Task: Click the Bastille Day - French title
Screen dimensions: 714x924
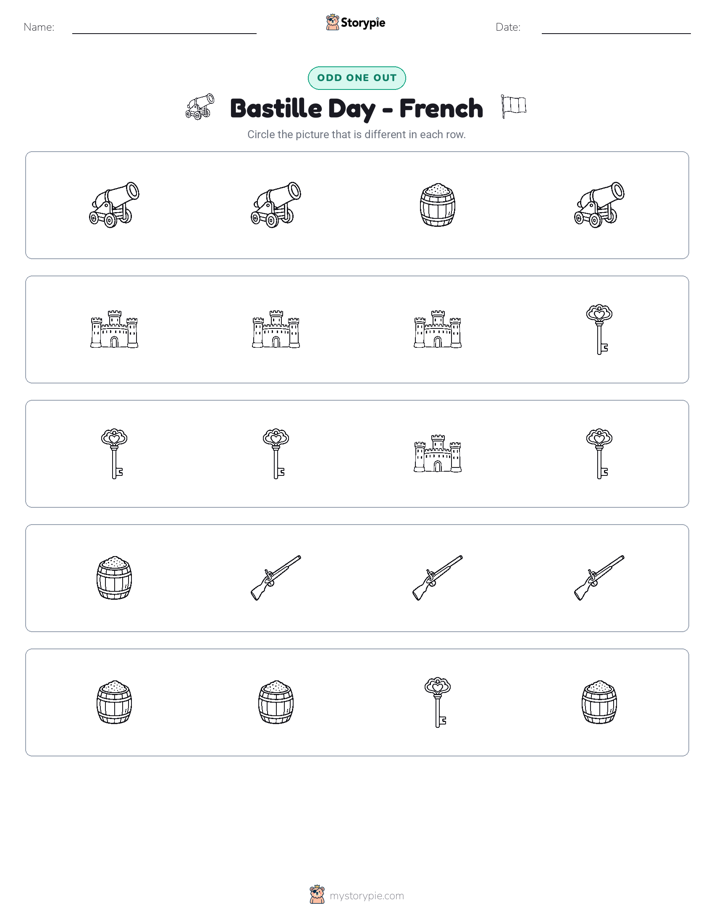Action: click(356, 109)
